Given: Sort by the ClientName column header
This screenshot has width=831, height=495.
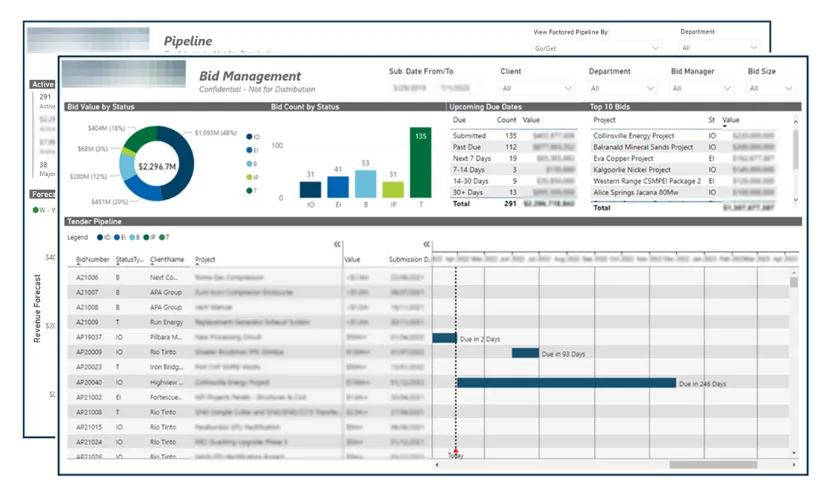Looking at the screenshot, I should point(167,260).
